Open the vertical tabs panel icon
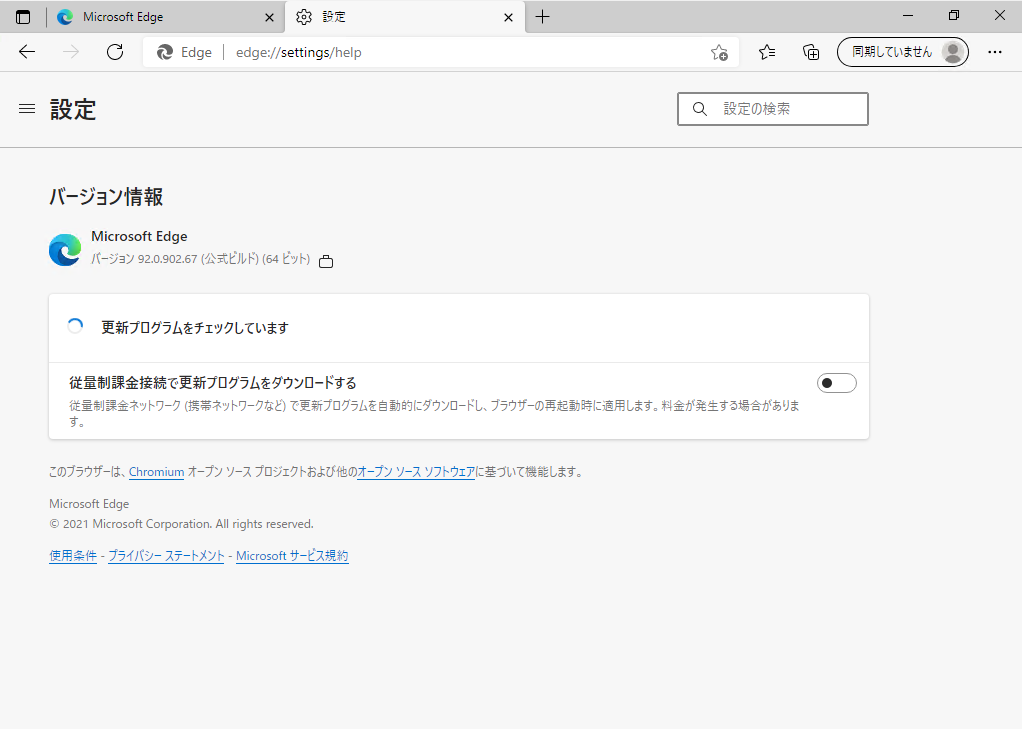 click(x=23, y=17)
